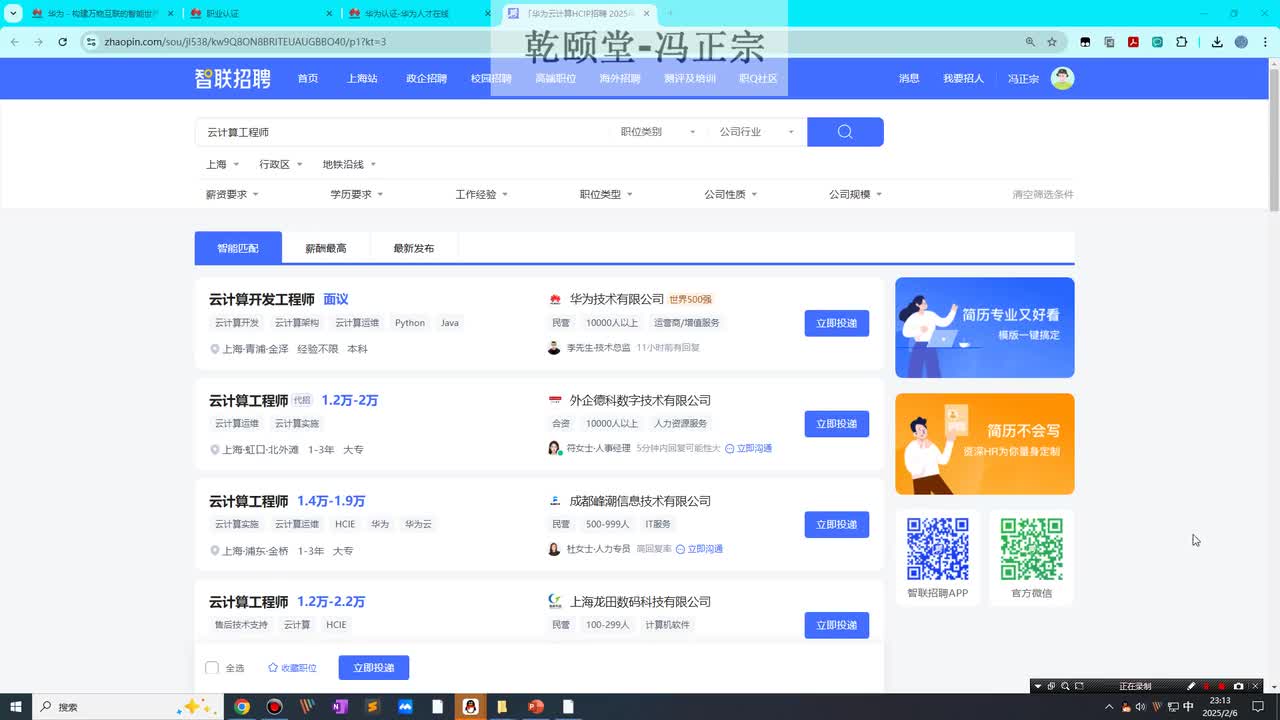Open the tab search dropdown arrow

point(13,13)
